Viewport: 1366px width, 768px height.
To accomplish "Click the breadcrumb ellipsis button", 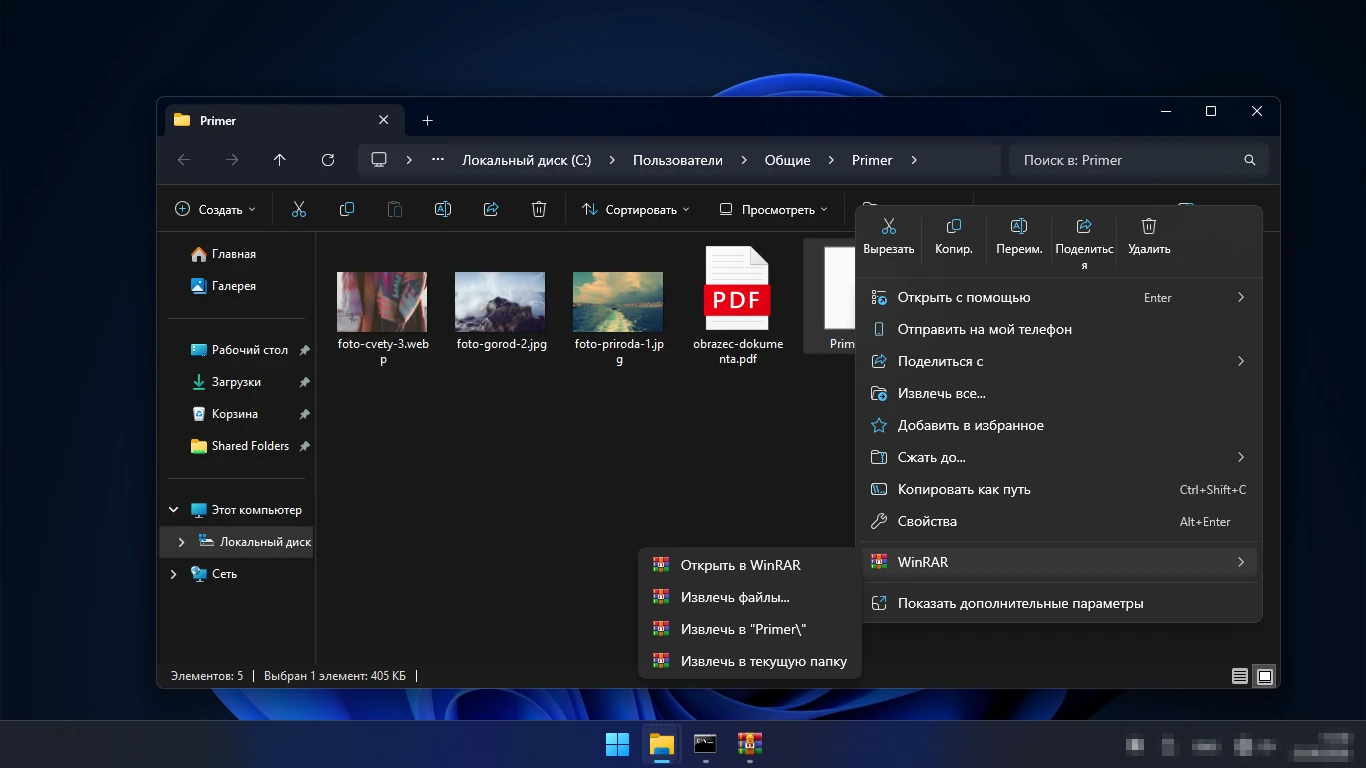I will pyautogui.click(x=438, y=160).
